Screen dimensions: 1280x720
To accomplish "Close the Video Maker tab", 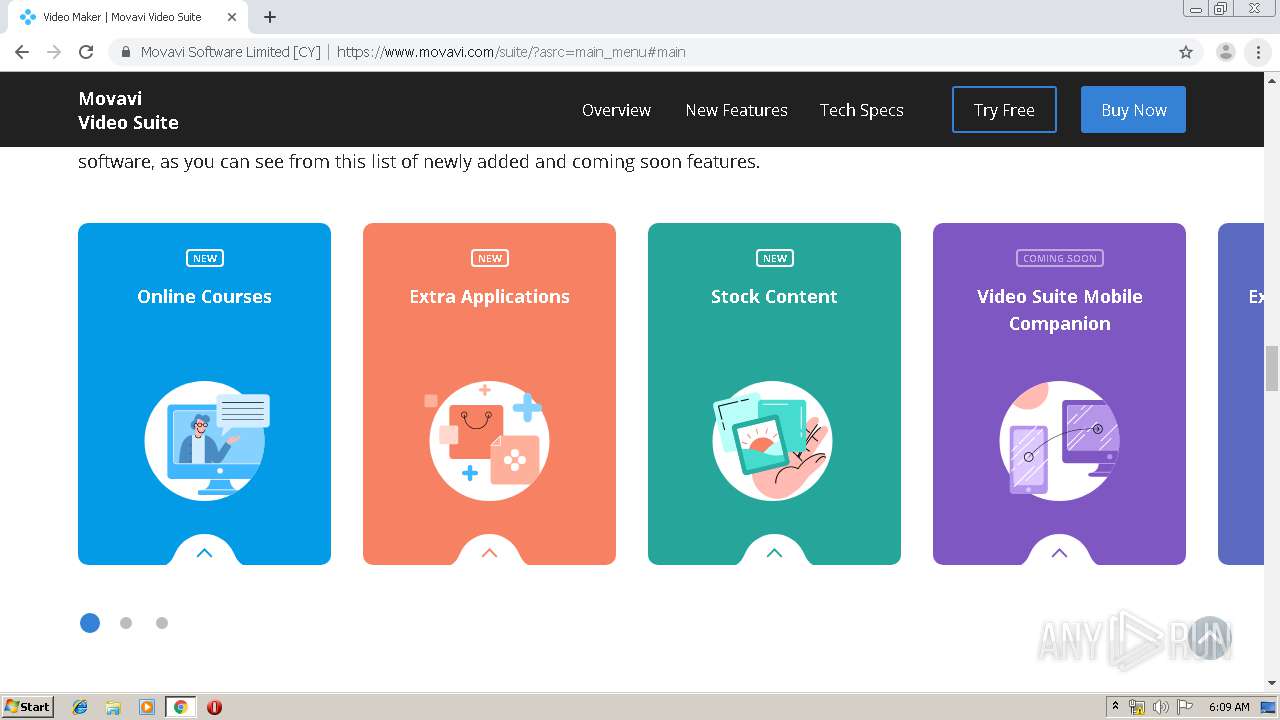I will pos(232,17).
